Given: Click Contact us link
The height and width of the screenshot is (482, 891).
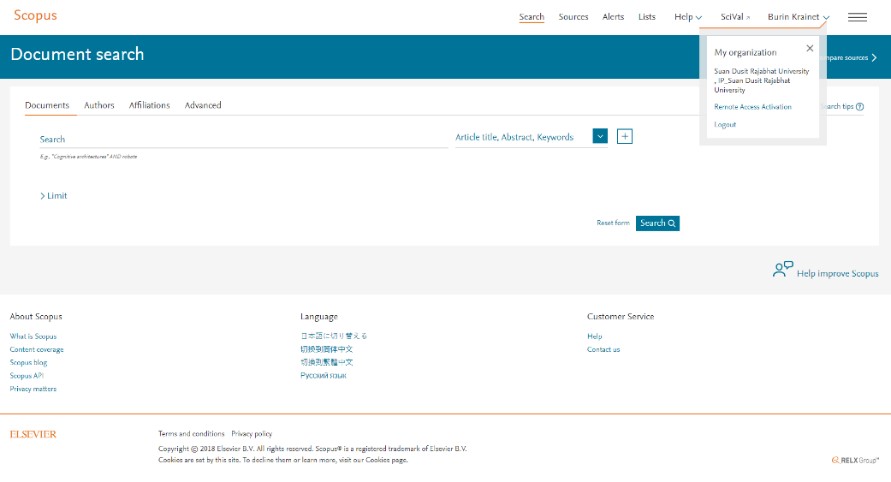Looking at the screenshot, I should click(603, 350).
